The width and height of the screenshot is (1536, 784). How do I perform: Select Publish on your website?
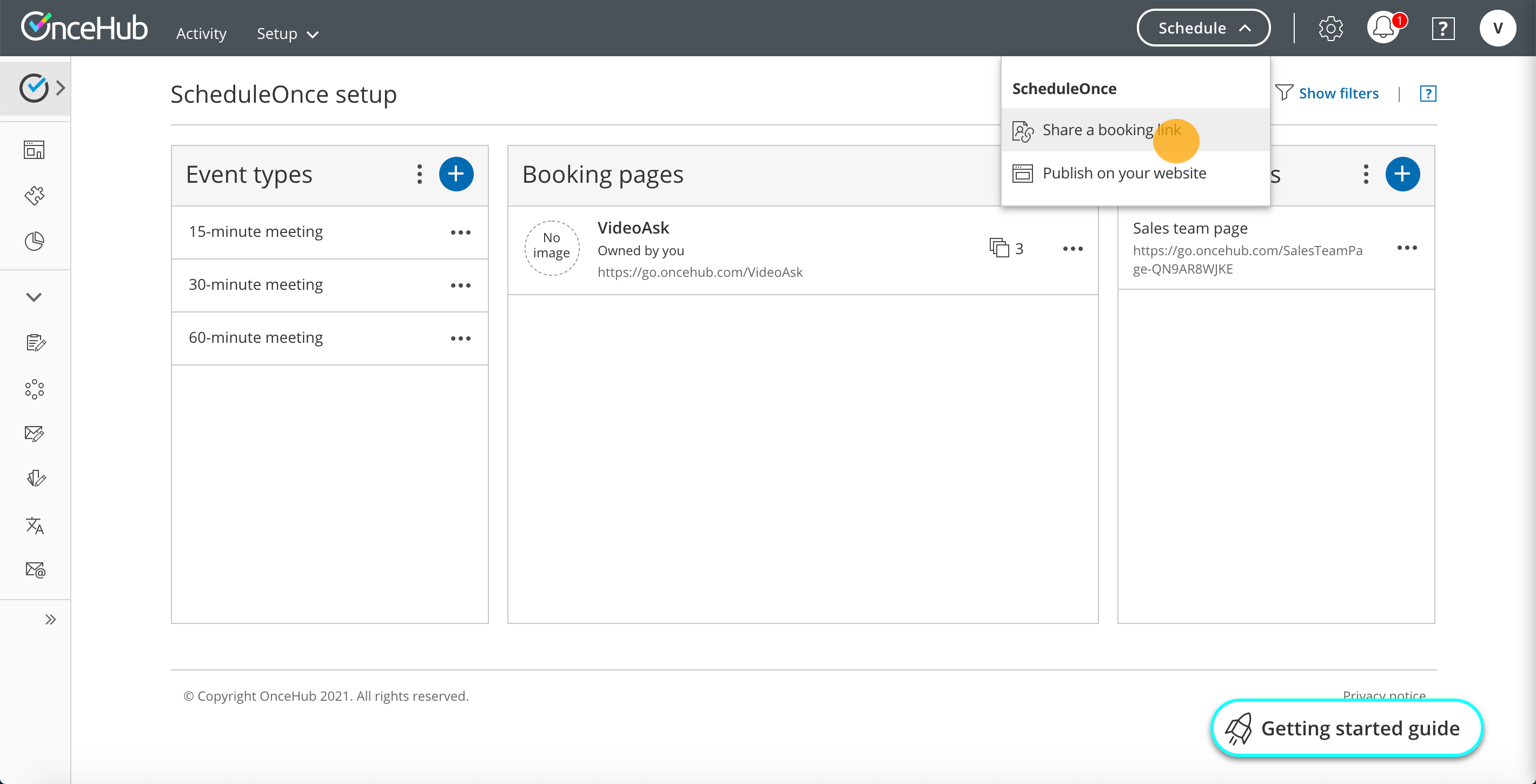(x=1135, y=174)
